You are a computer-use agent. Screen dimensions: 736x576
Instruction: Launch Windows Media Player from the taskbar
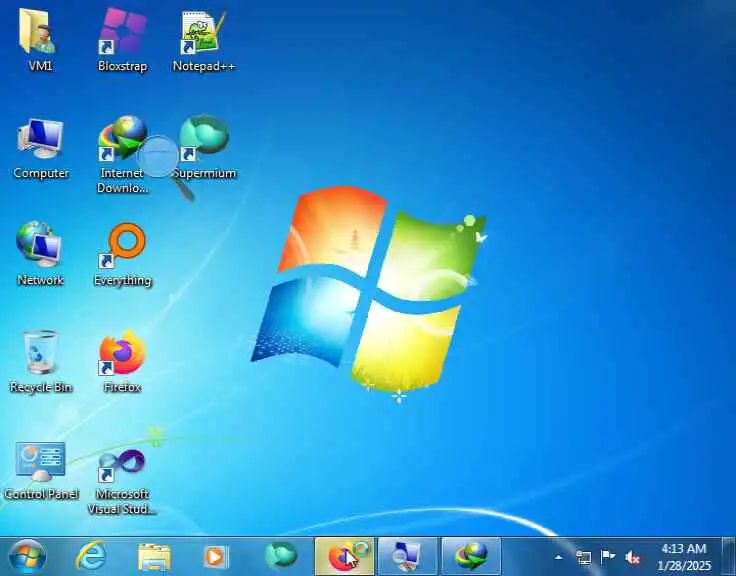216,557
